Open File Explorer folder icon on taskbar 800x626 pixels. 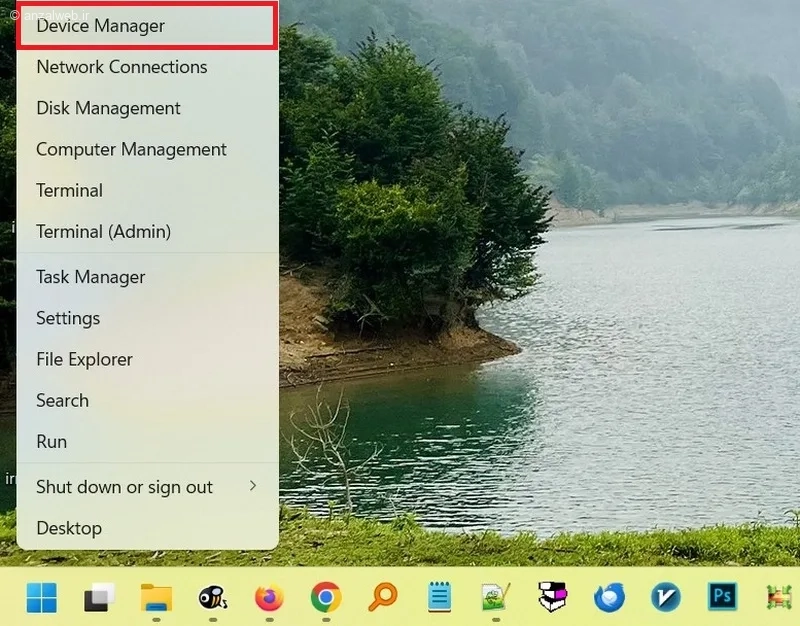coord(156,597)
